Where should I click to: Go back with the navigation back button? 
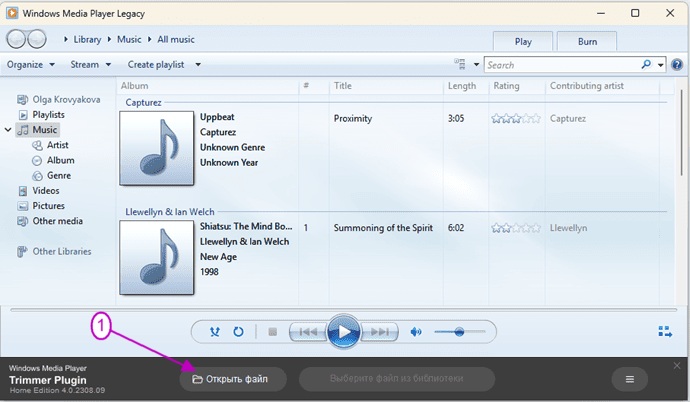16,39
